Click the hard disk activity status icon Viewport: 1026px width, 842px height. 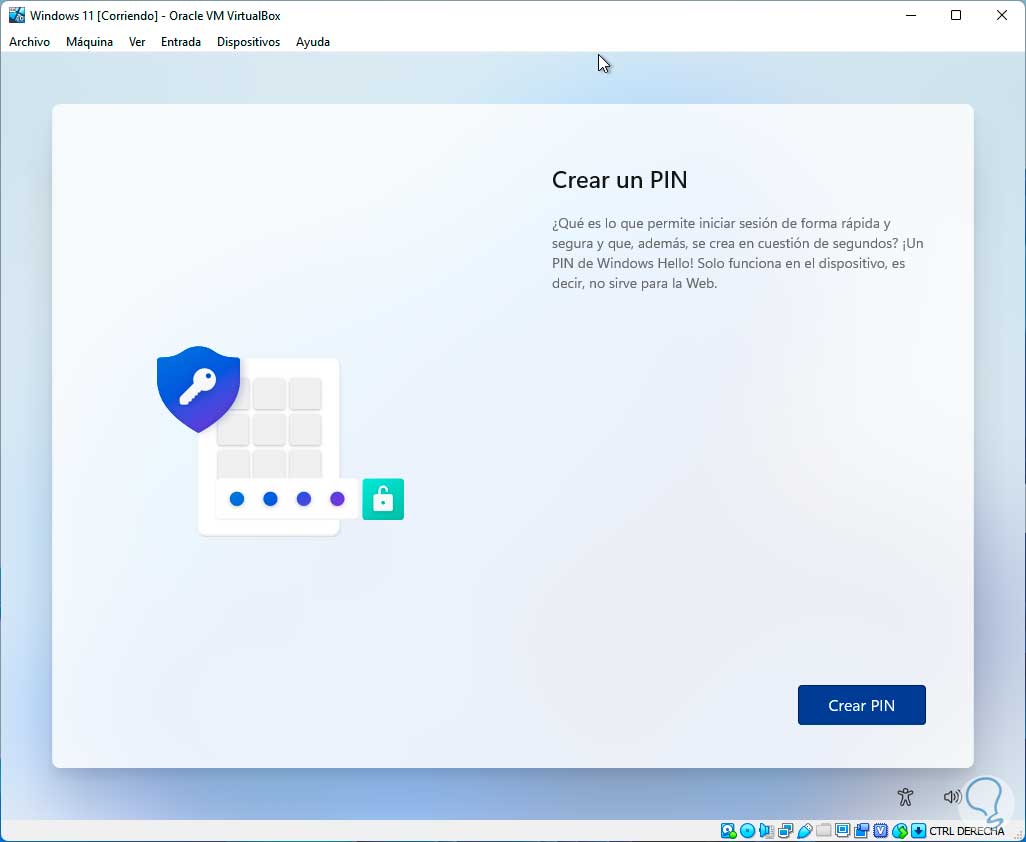tap(728, 831)
